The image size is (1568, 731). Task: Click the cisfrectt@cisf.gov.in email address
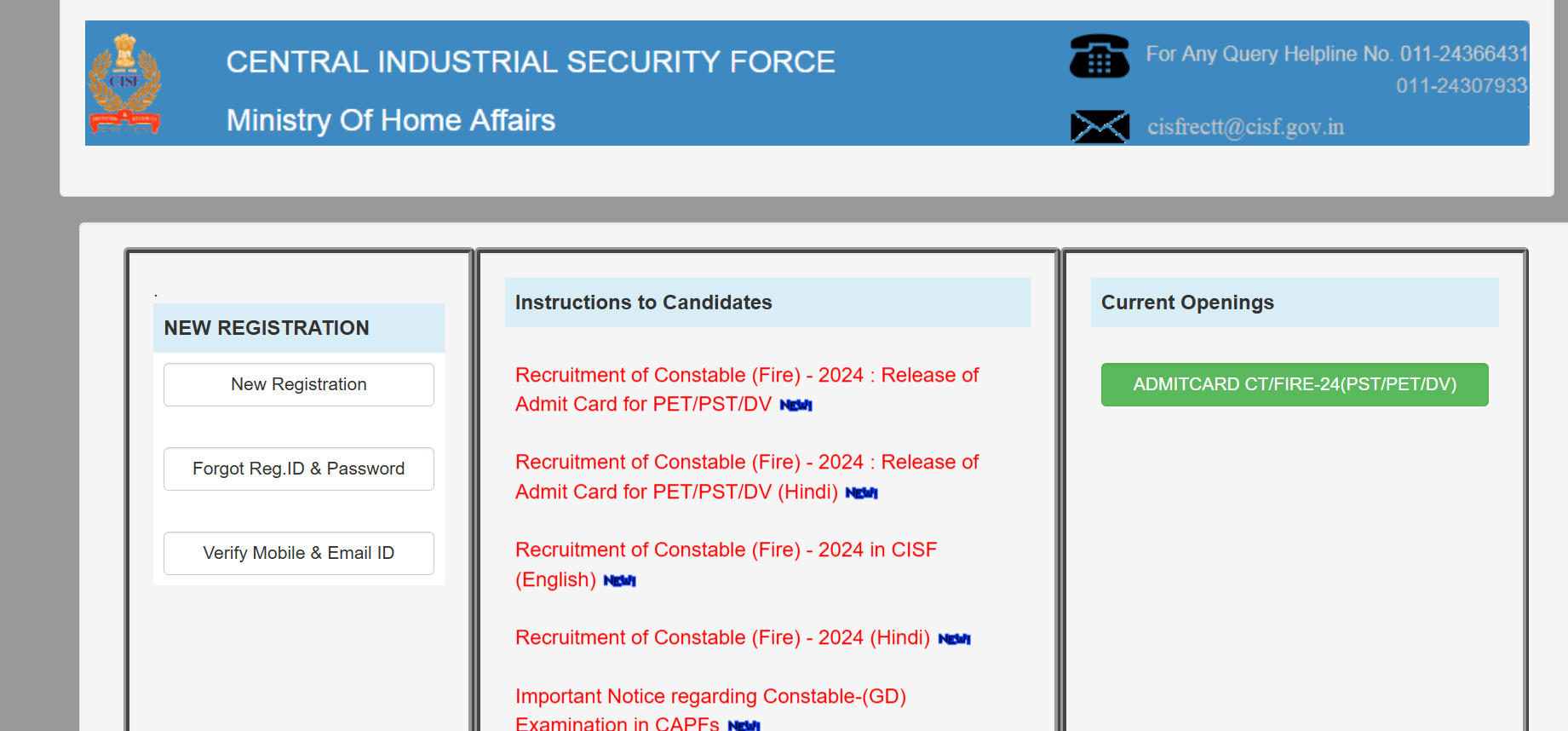click(1245, 127)
